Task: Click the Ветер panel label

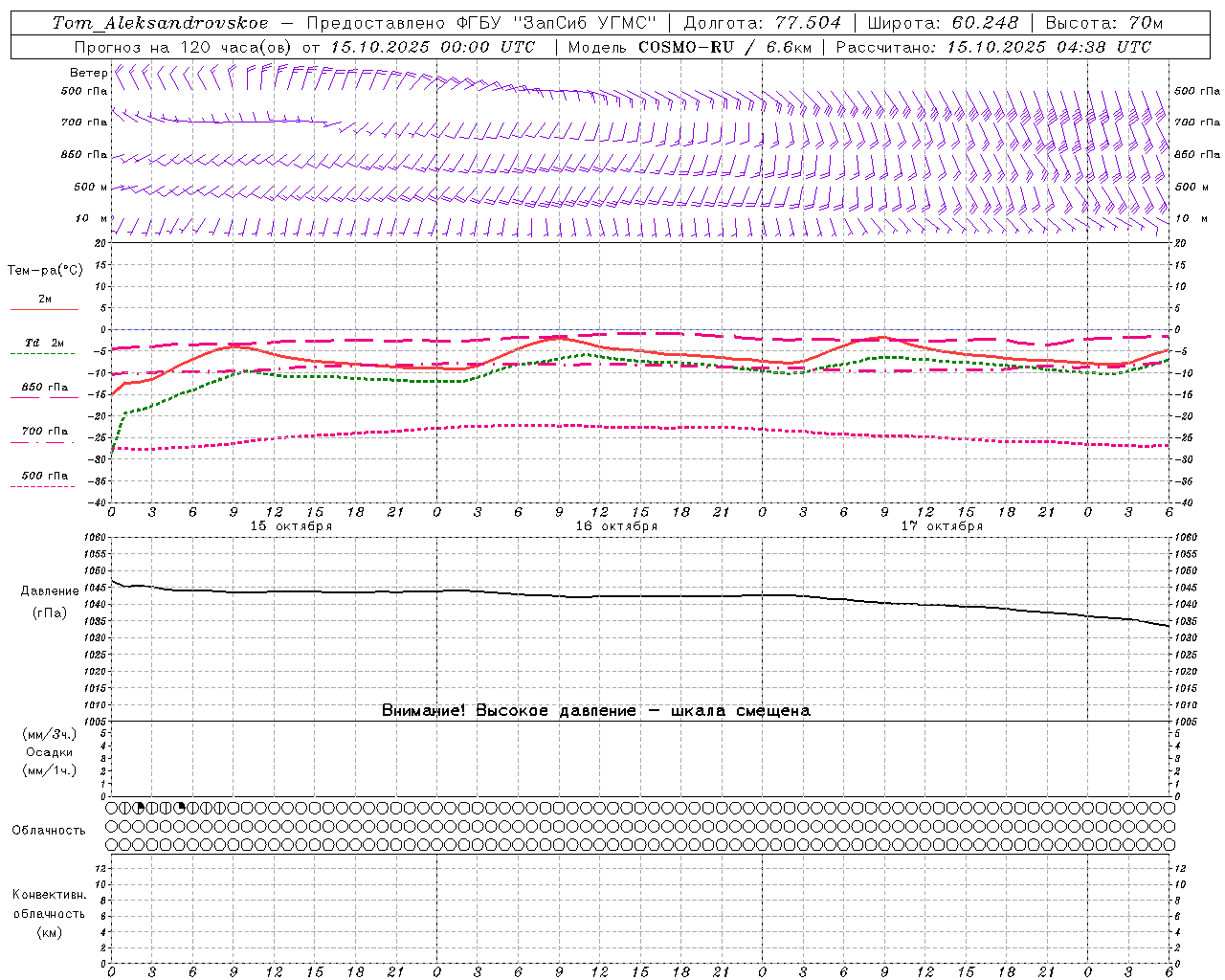Action: (x=89, y=73)
